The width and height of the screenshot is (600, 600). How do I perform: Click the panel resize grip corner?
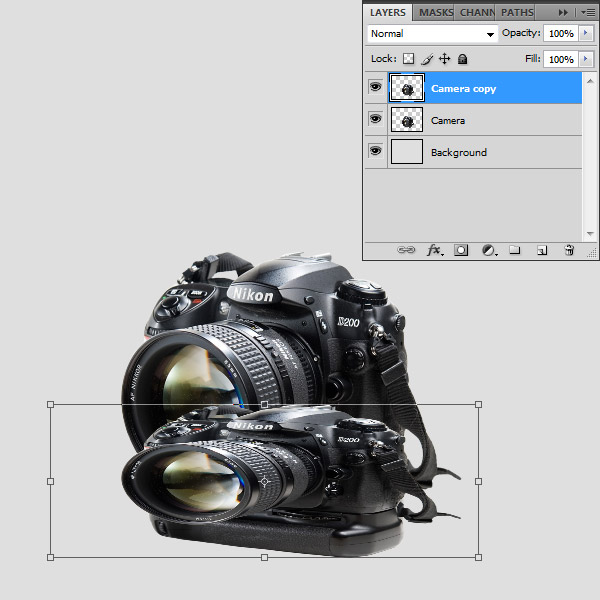click(592, 253)
